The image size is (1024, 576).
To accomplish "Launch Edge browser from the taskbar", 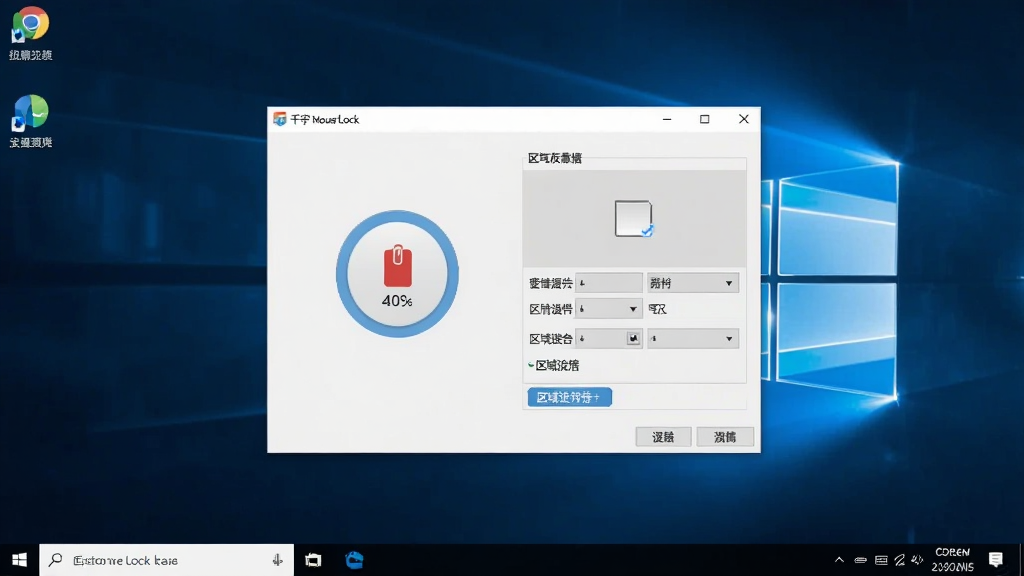I will tap(354, 560).
